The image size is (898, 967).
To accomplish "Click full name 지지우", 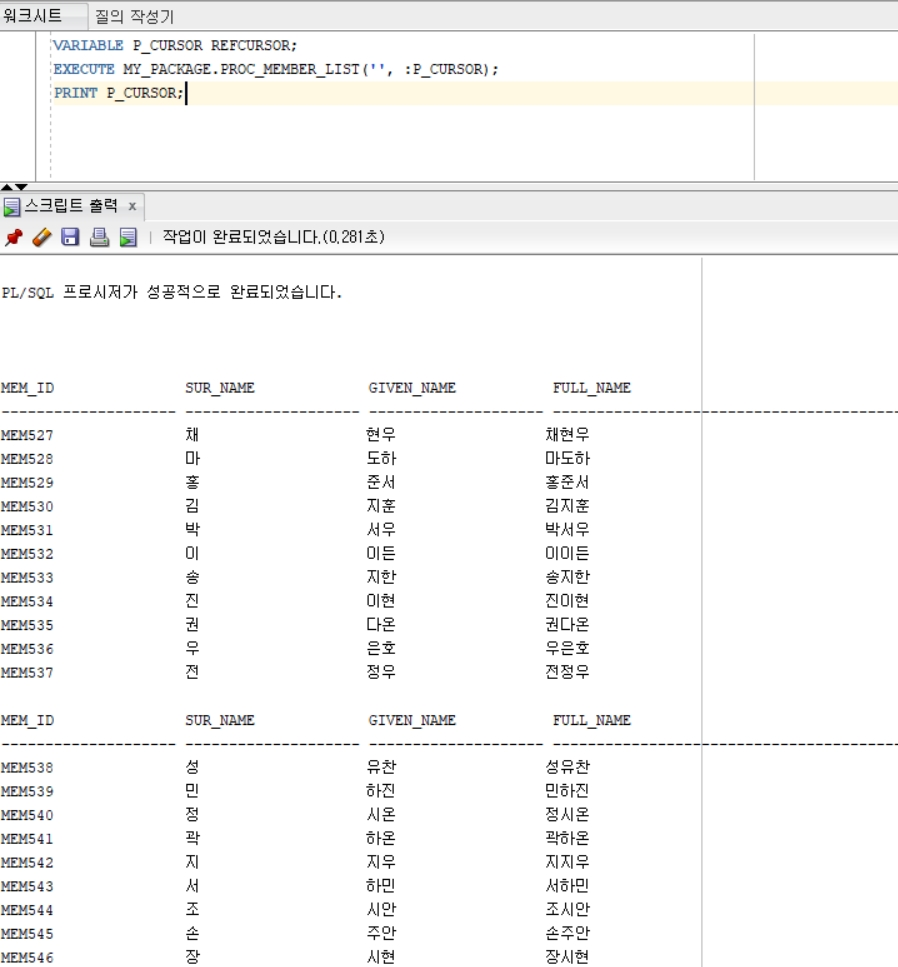I will click(x=567, y=862).
